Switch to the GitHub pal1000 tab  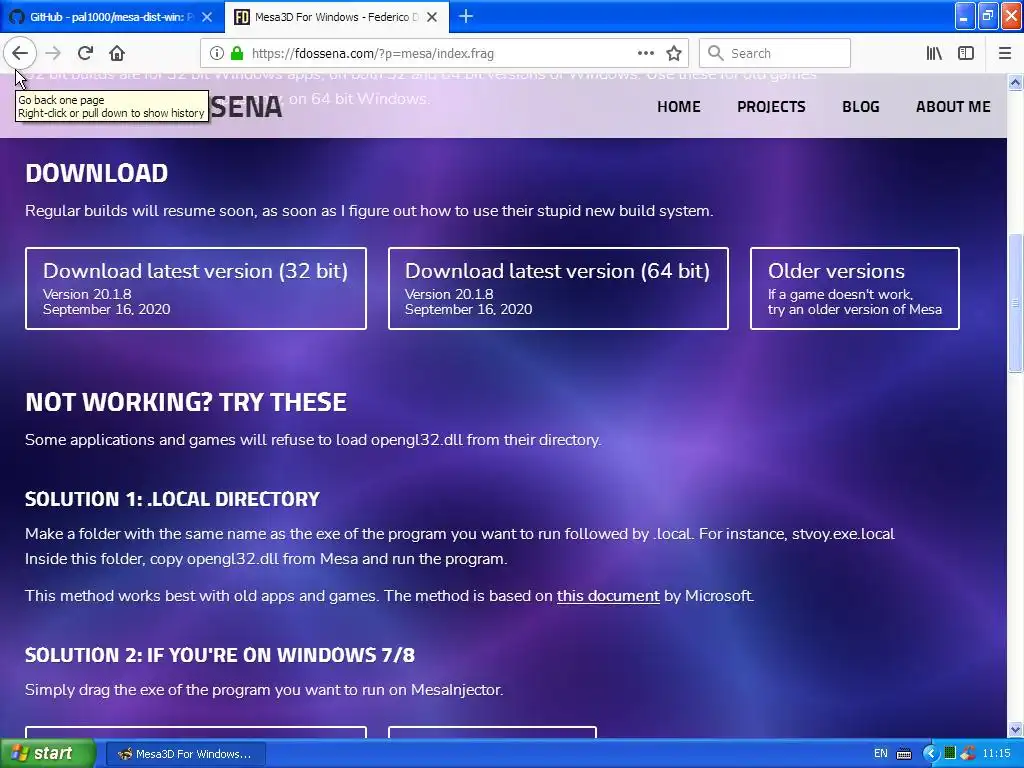click(x=112, y=17)
